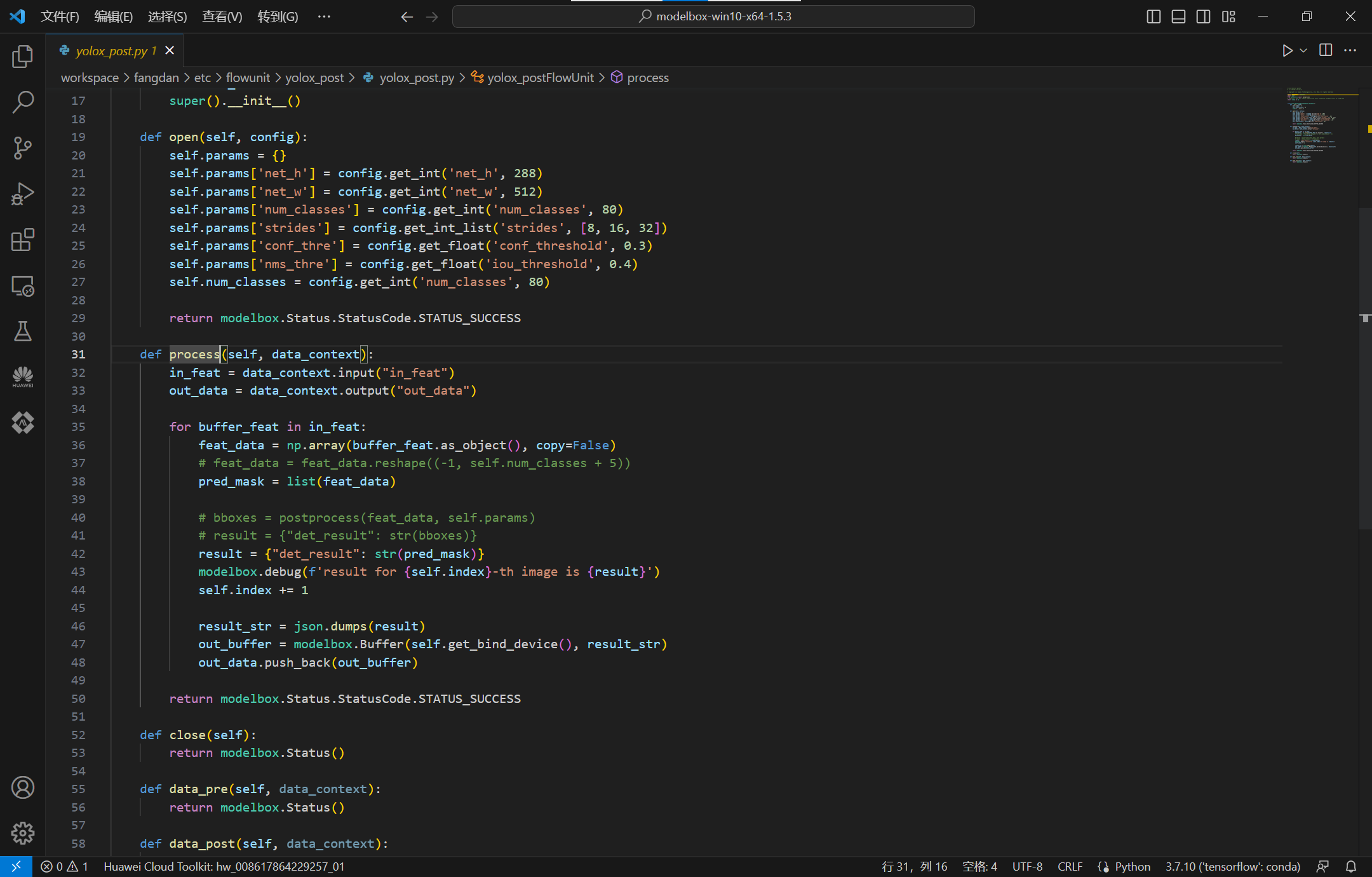
Task: Open the editor more actions ellipsis
Action: 1350,51
